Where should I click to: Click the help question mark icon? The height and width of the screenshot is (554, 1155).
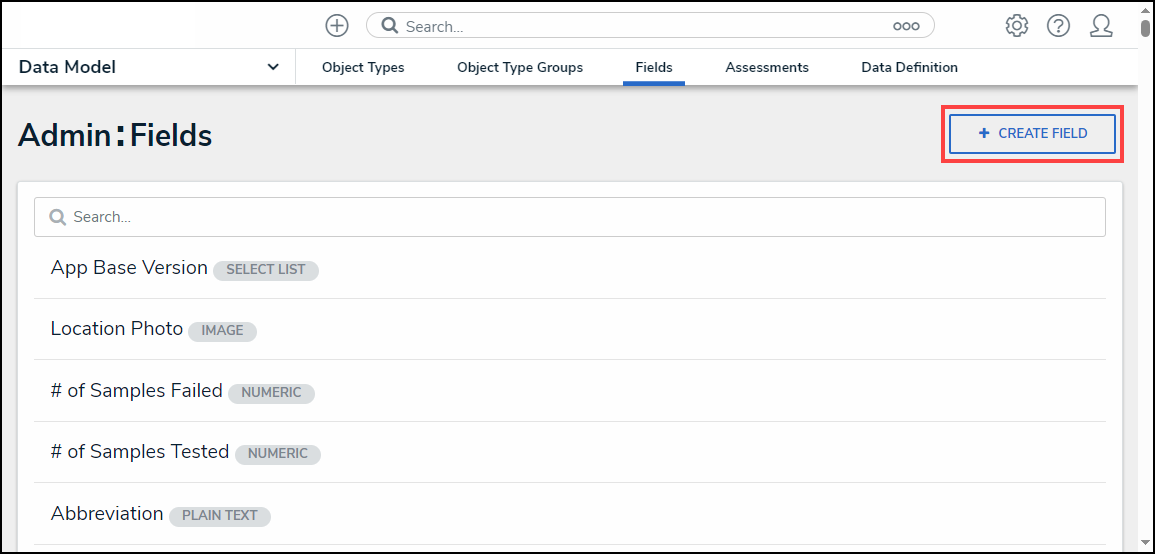click(x=1058, y=26)
